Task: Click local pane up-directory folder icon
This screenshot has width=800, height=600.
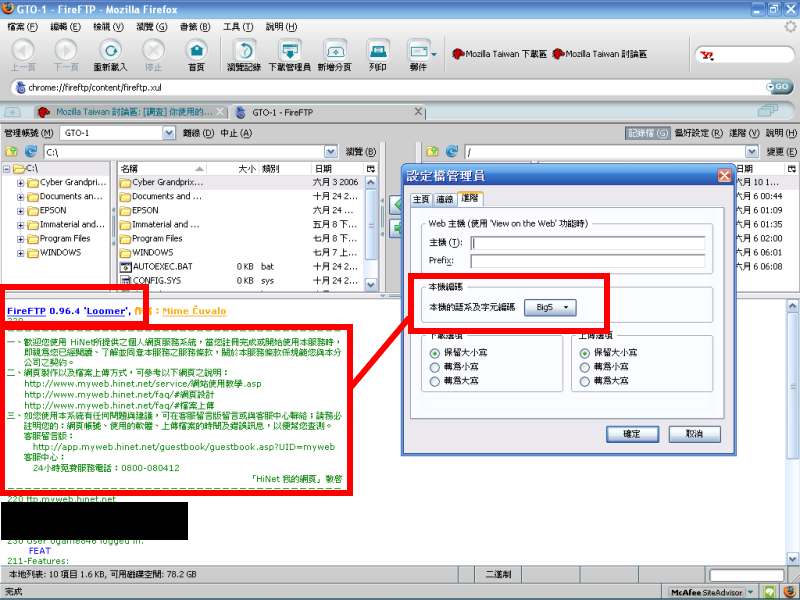Action: tap(11, 152)
